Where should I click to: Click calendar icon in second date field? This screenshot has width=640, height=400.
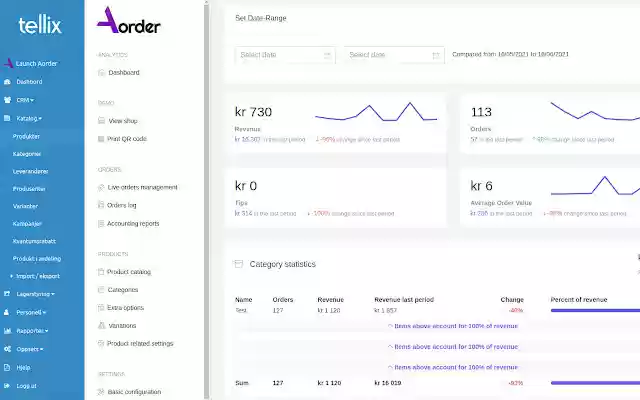pyautogui.click(x=436, y=55)
